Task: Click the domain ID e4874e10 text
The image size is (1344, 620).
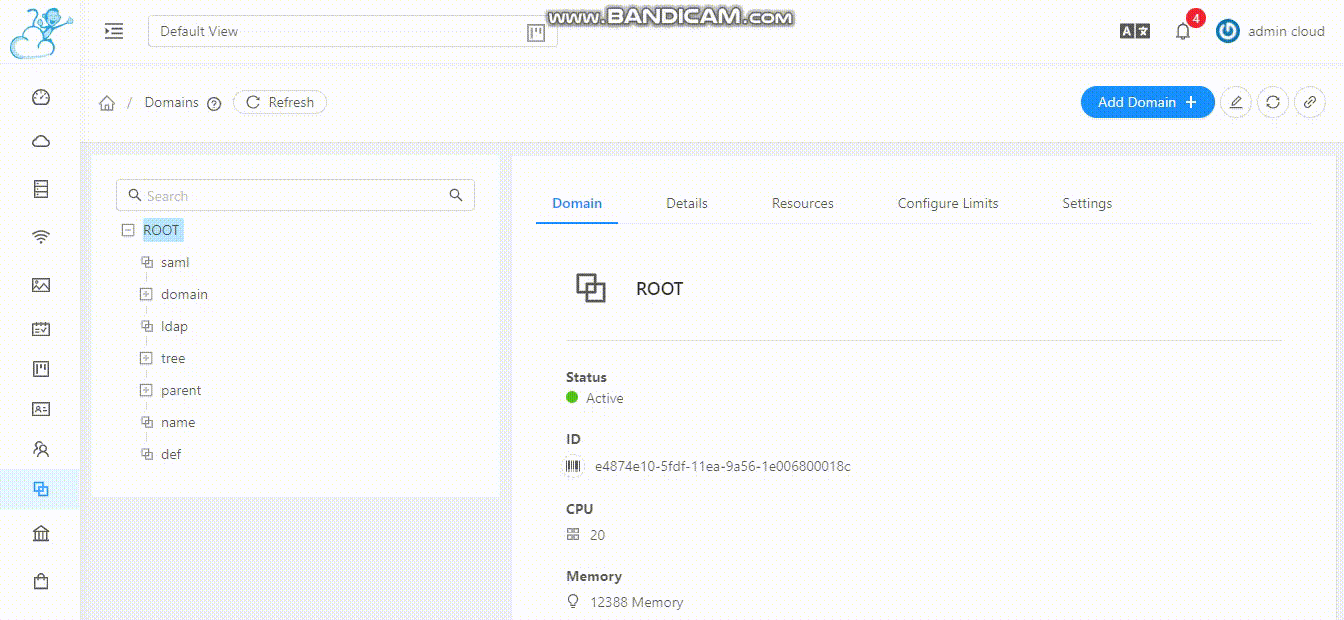Action: 723,466
